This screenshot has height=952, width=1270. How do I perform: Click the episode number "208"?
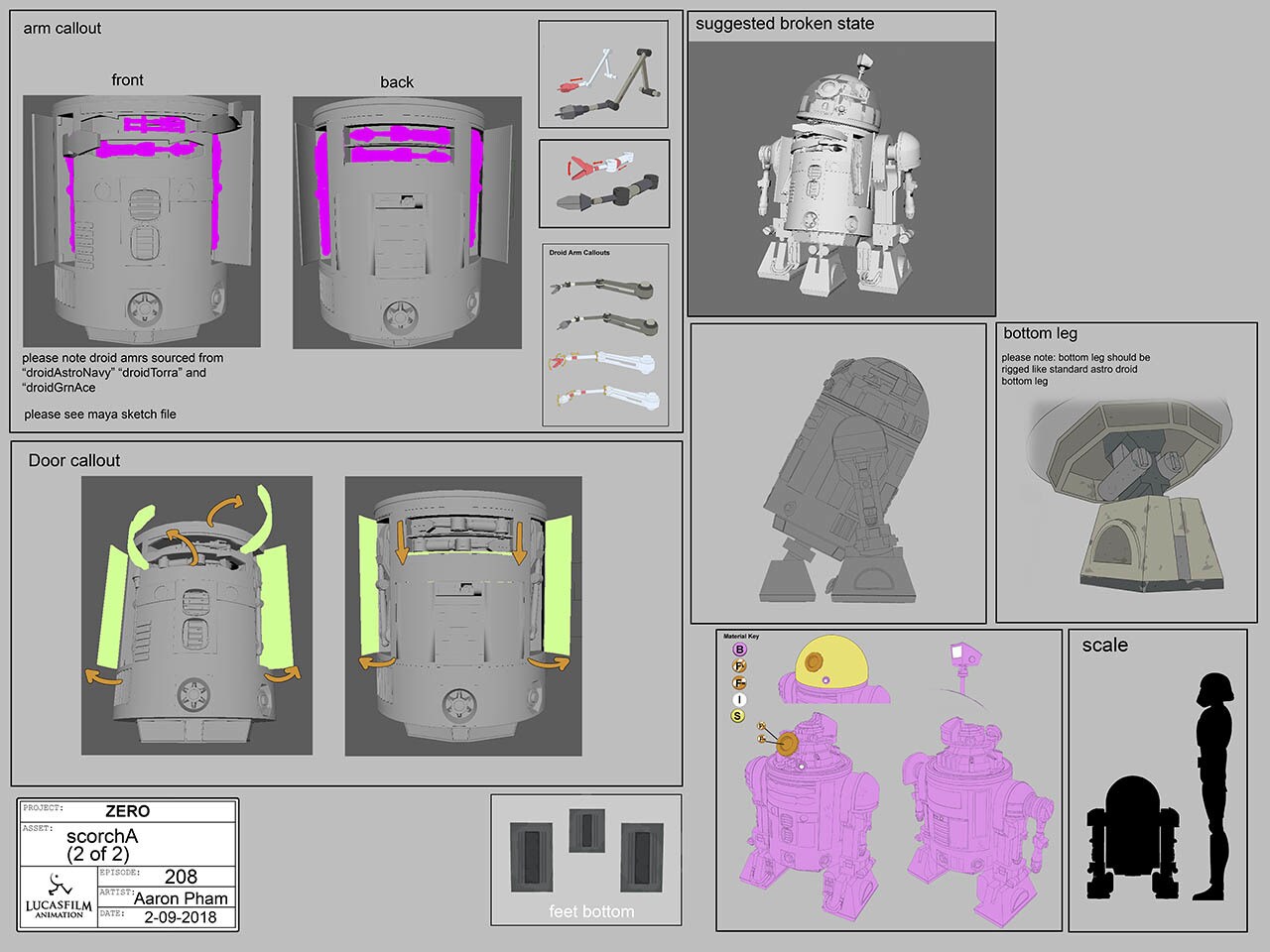pos(181,877)
